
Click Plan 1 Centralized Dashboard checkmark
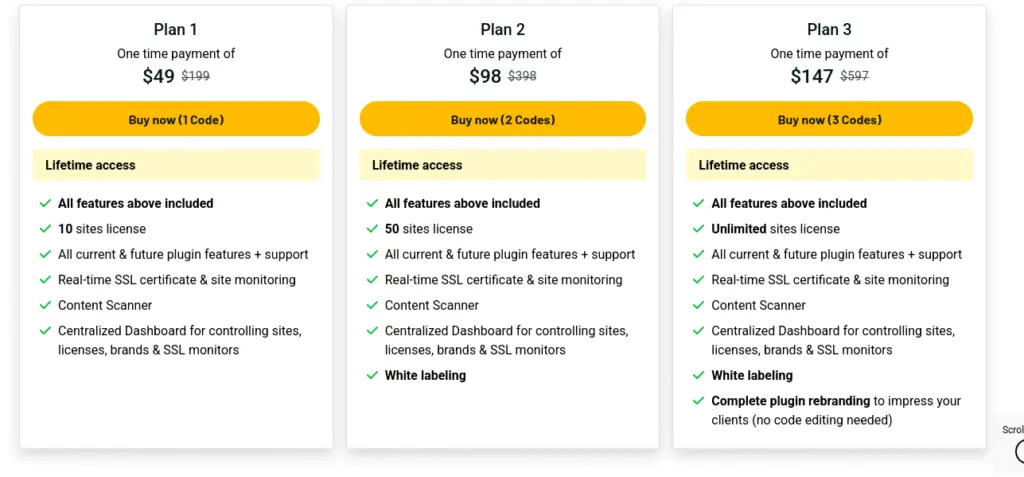[45, 331]
